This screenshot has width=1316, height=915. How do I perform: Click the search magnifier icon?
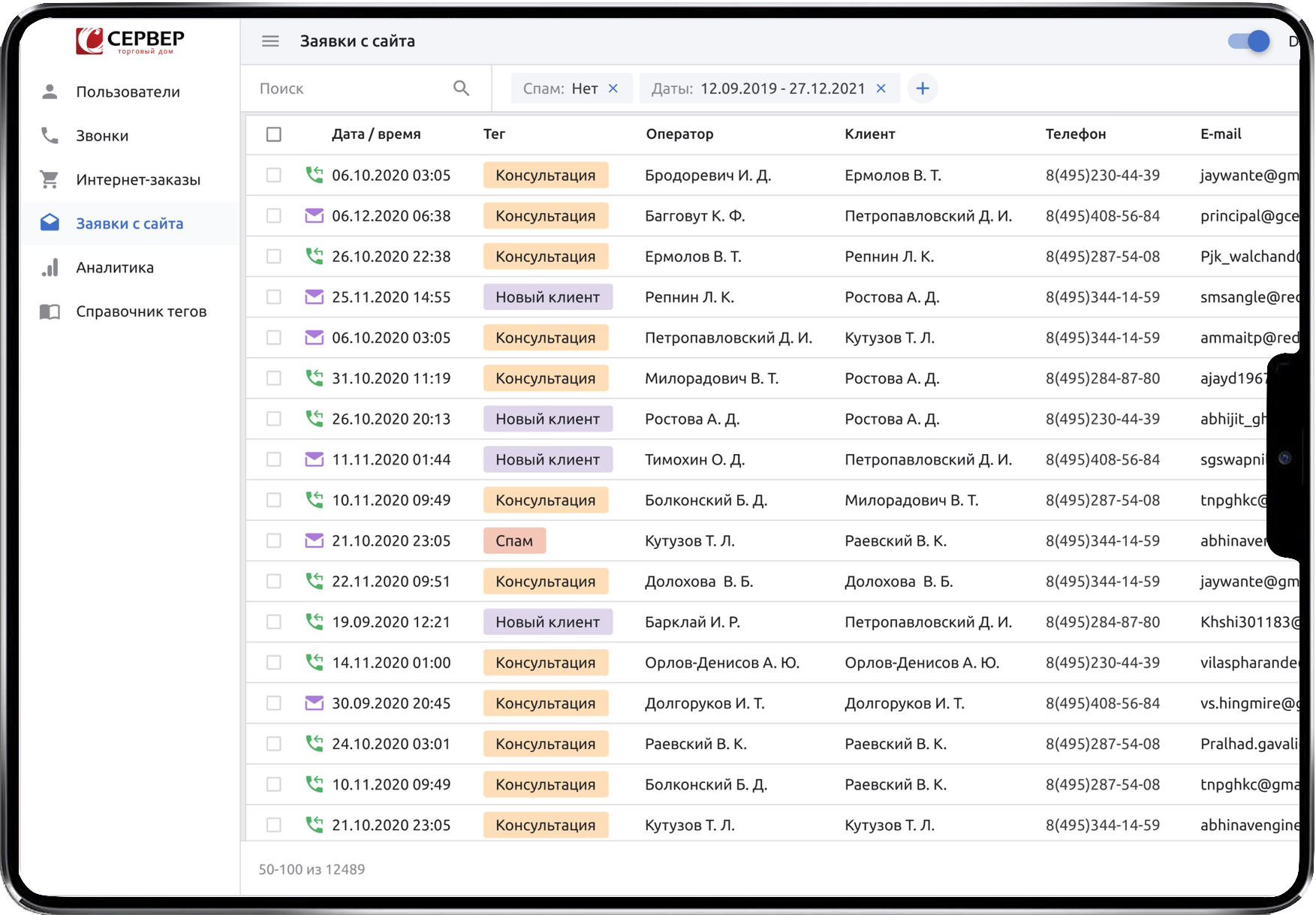[461, 89]
